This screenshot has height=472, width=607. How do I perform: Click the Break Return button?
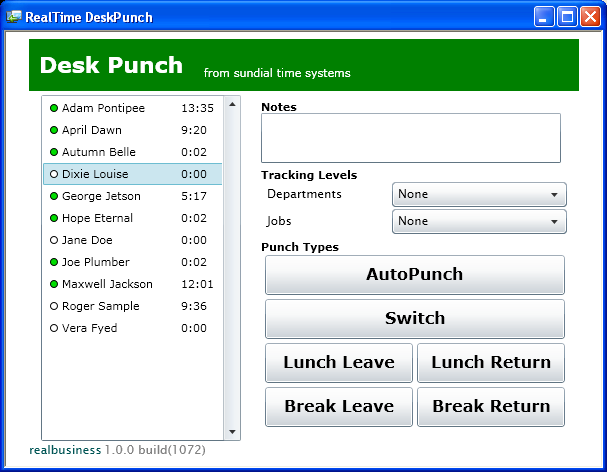click(491, 407)
